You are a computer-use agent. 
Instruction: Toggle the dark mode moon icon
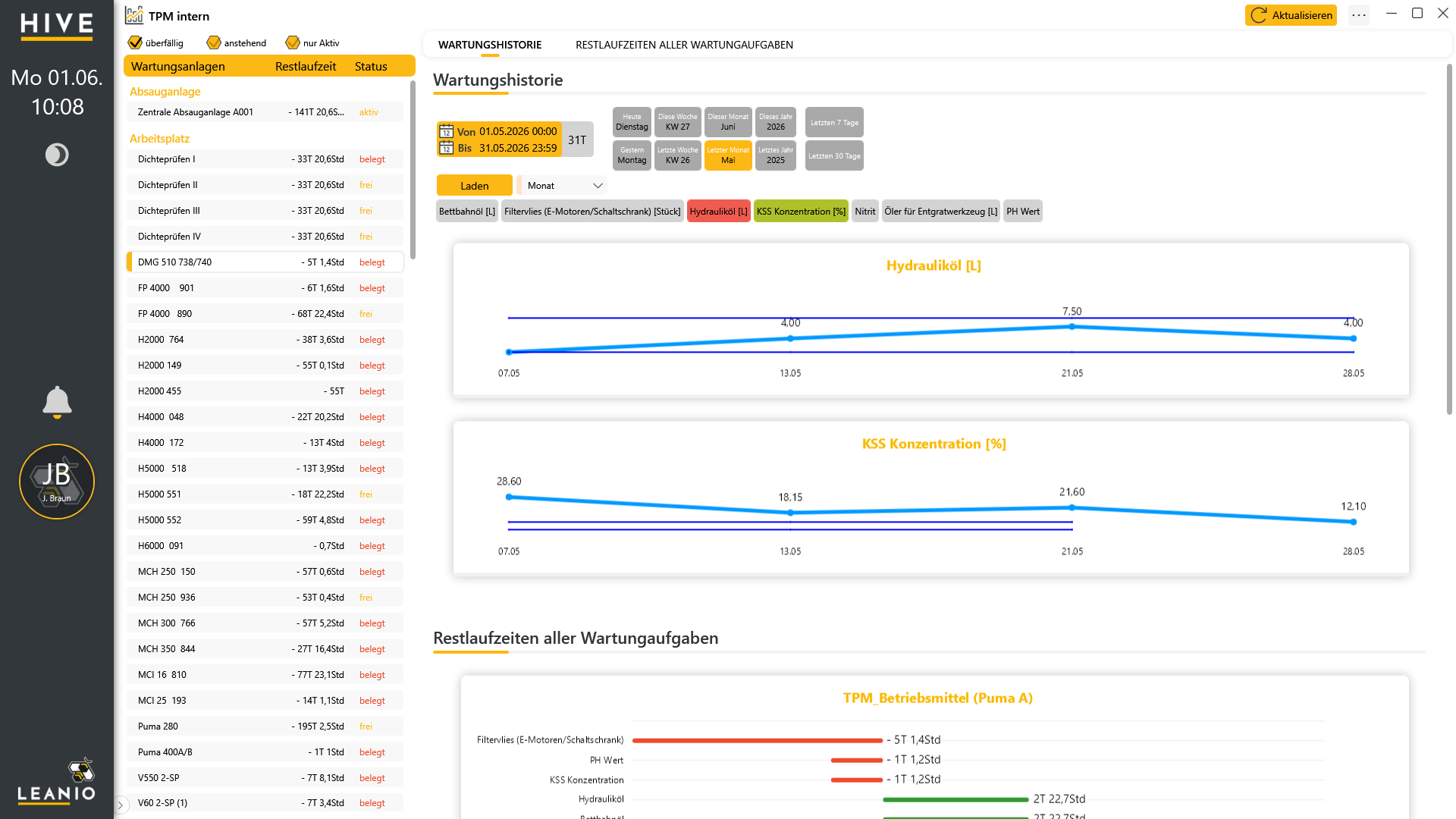(x=57, y=155)
